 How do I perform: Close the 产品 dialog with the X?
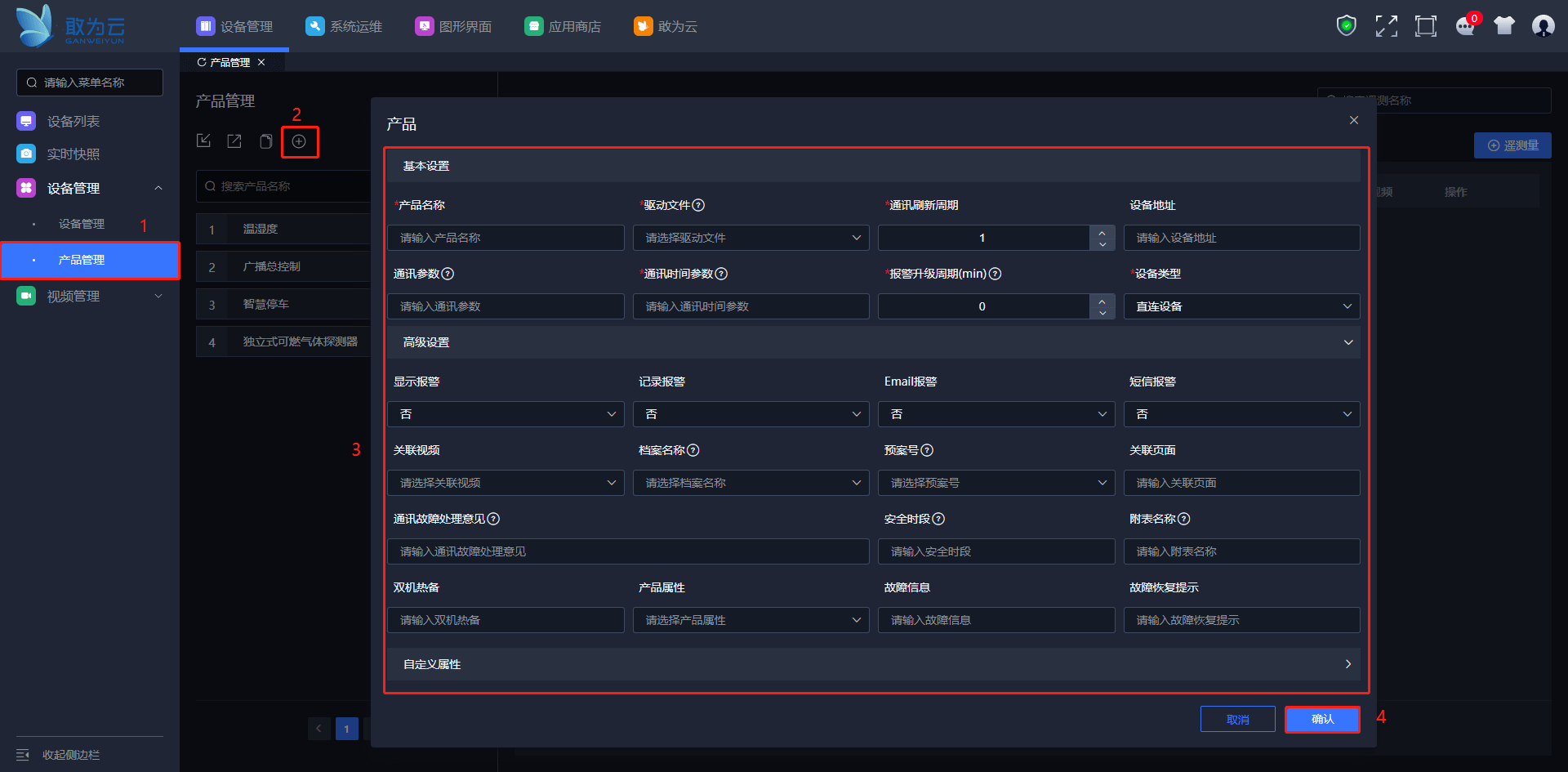click(1354, 120)
